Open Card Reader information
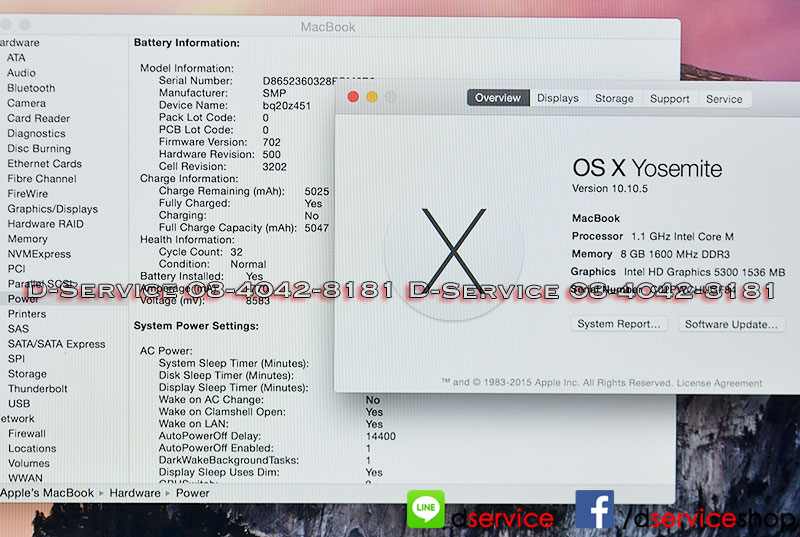The image size is (800, 537). [x=38, y=118]
